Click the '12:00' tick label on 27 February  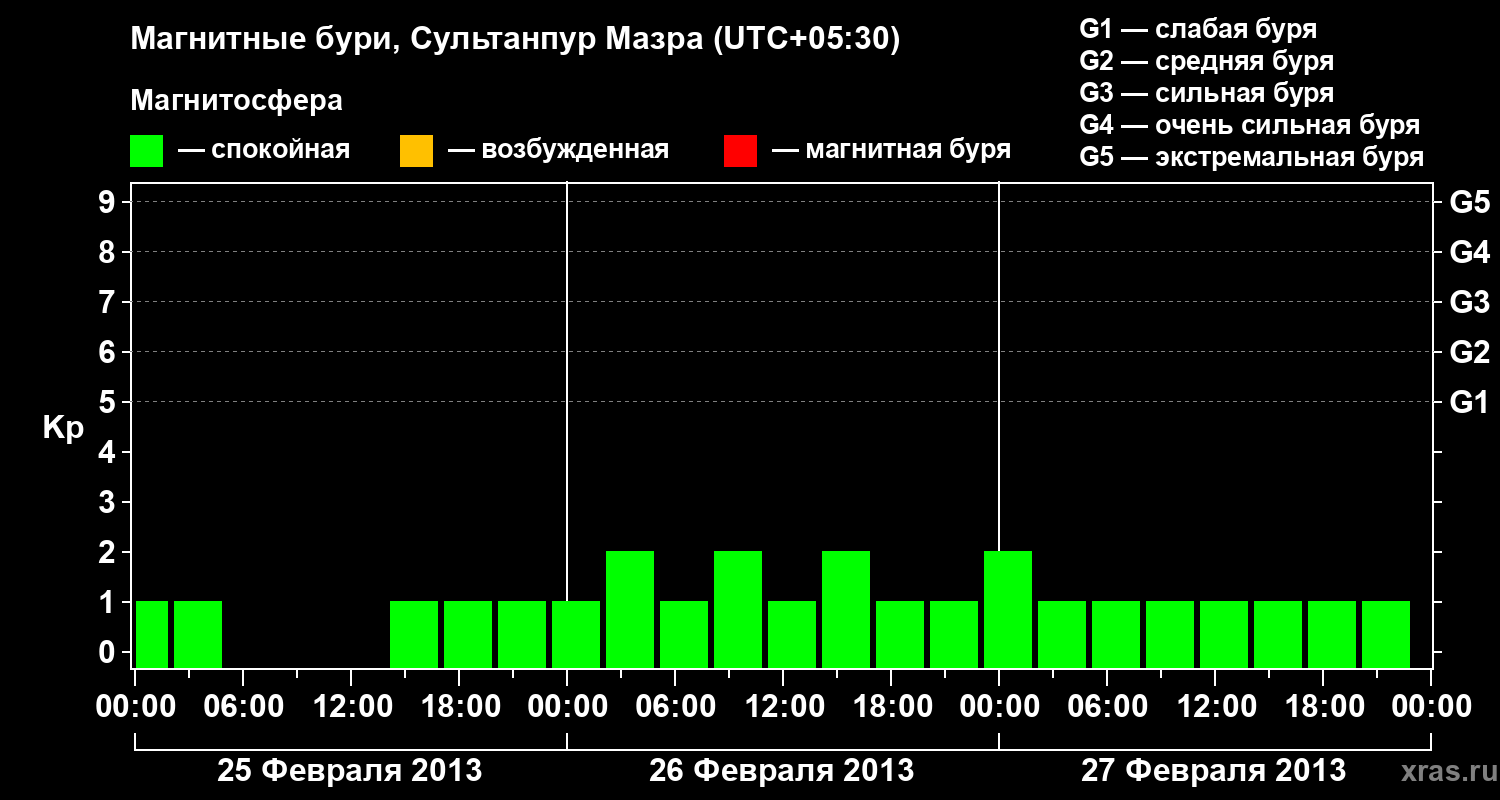pos(1215,707)
